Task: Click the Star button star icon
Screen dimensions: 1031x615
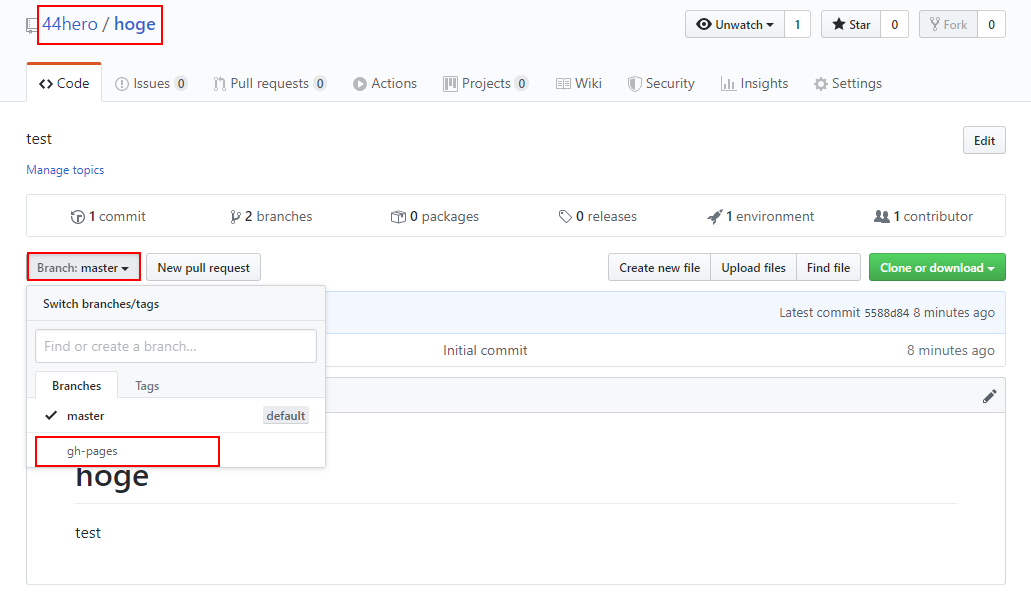Action: click(x=839, y=24)
